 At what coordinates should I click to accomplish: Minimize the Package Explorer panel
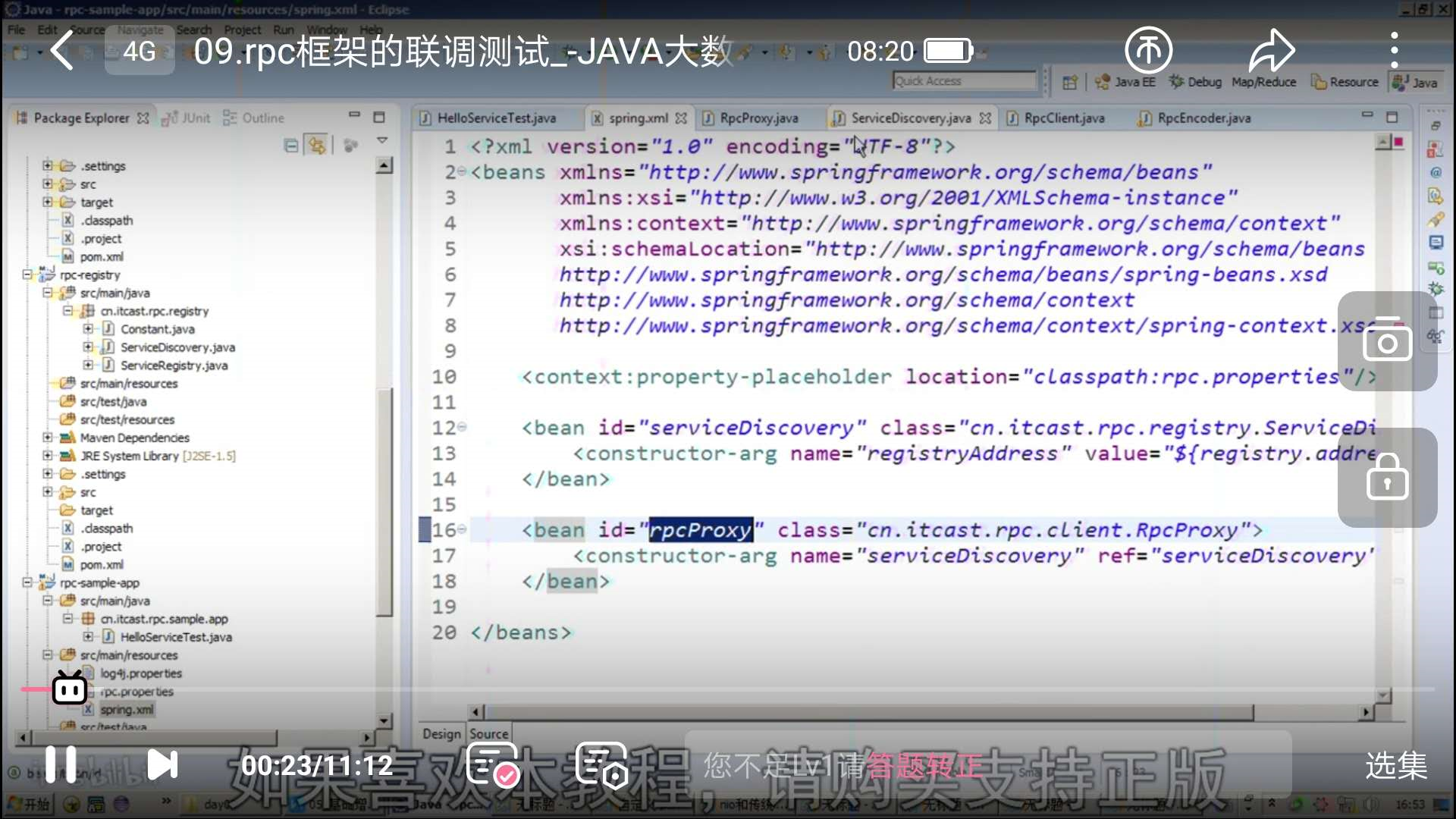tap(354, 116)
